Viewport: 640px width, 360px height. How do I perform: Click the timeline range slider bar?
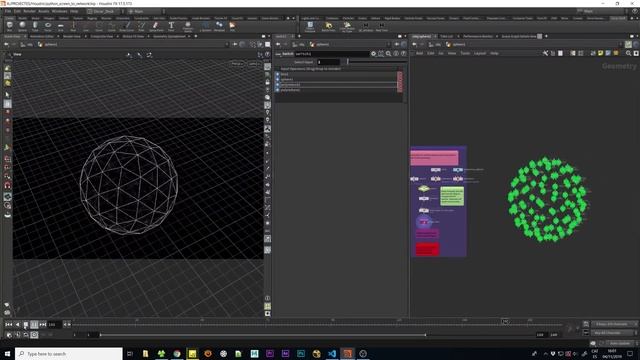click(263, 335)
